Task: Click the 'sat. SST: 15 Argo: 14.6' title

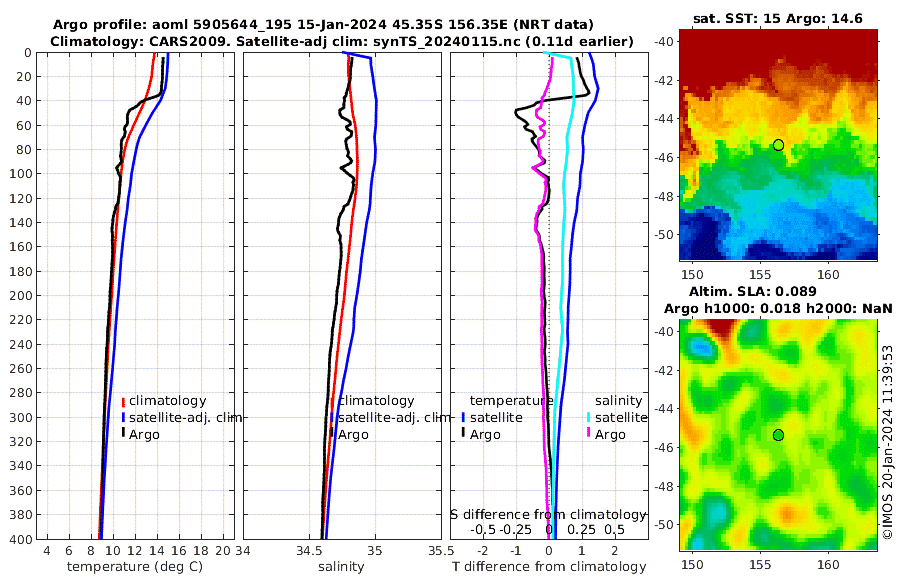Action: pos(778,18)
